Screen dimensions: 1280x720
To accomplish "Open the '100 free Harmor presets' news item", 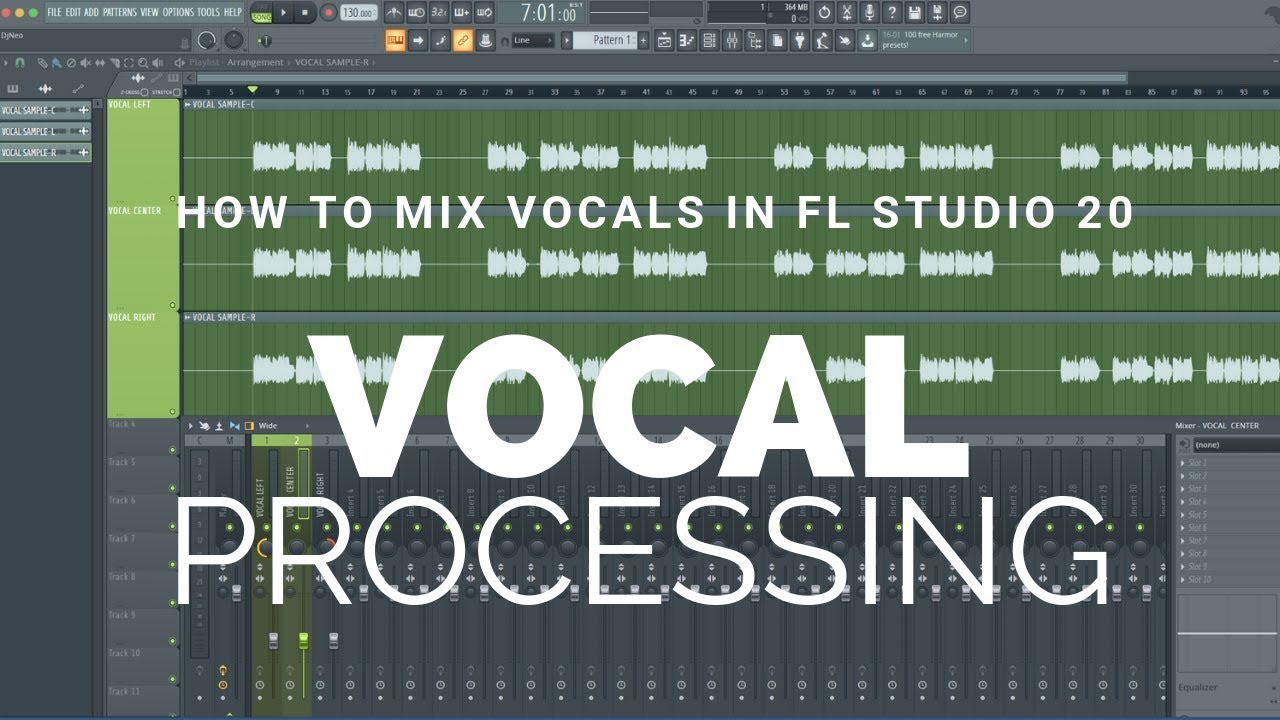I will pyautogui.click(x=926, y=40).
